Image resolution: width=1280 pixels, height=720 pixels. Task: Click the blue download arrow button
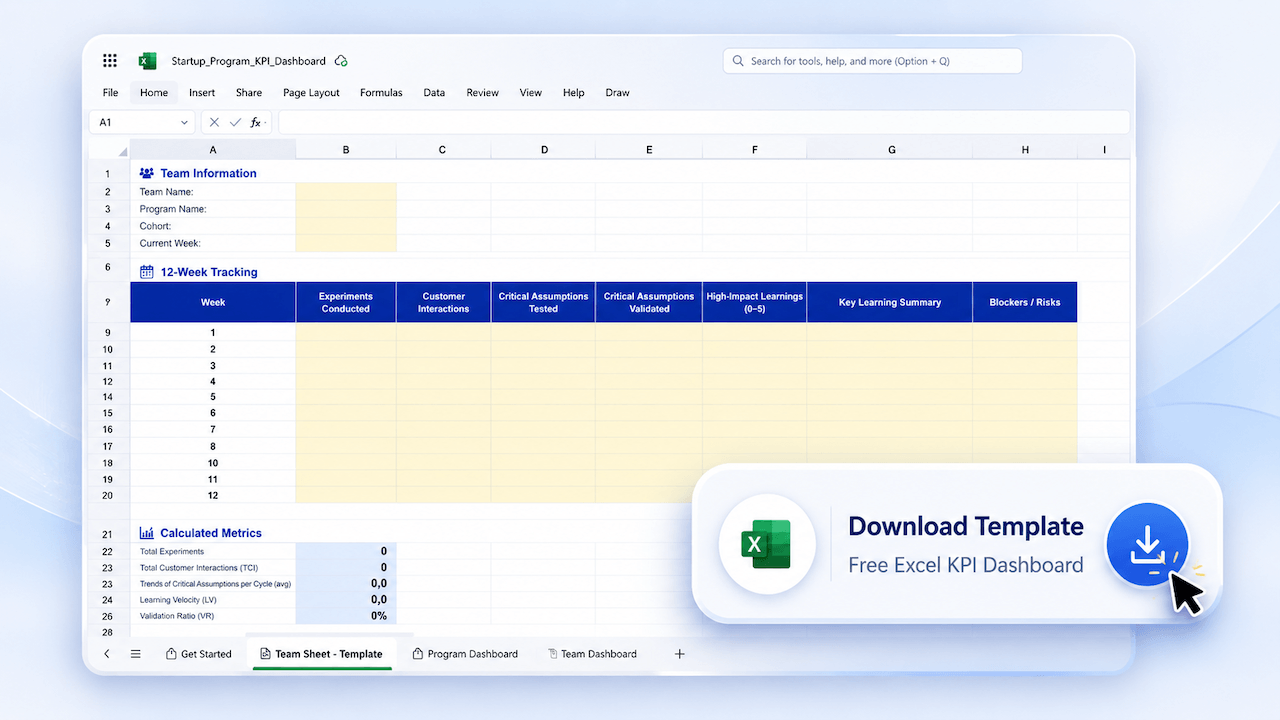point(1147,544)
